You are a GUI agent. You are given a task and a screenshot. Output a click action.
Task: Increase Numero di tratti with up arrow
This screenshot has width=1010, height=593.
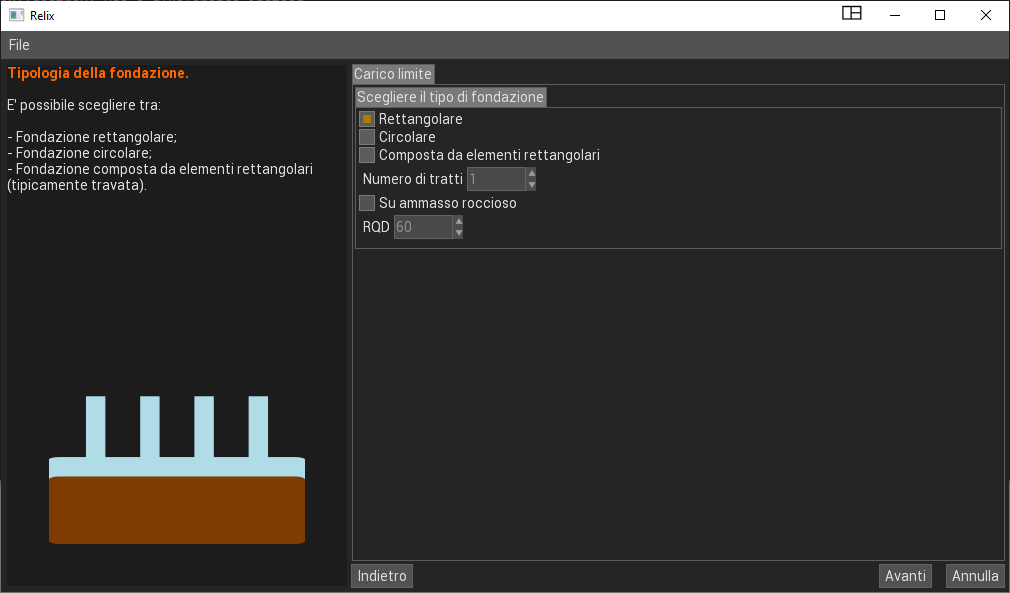coord(532,173)
